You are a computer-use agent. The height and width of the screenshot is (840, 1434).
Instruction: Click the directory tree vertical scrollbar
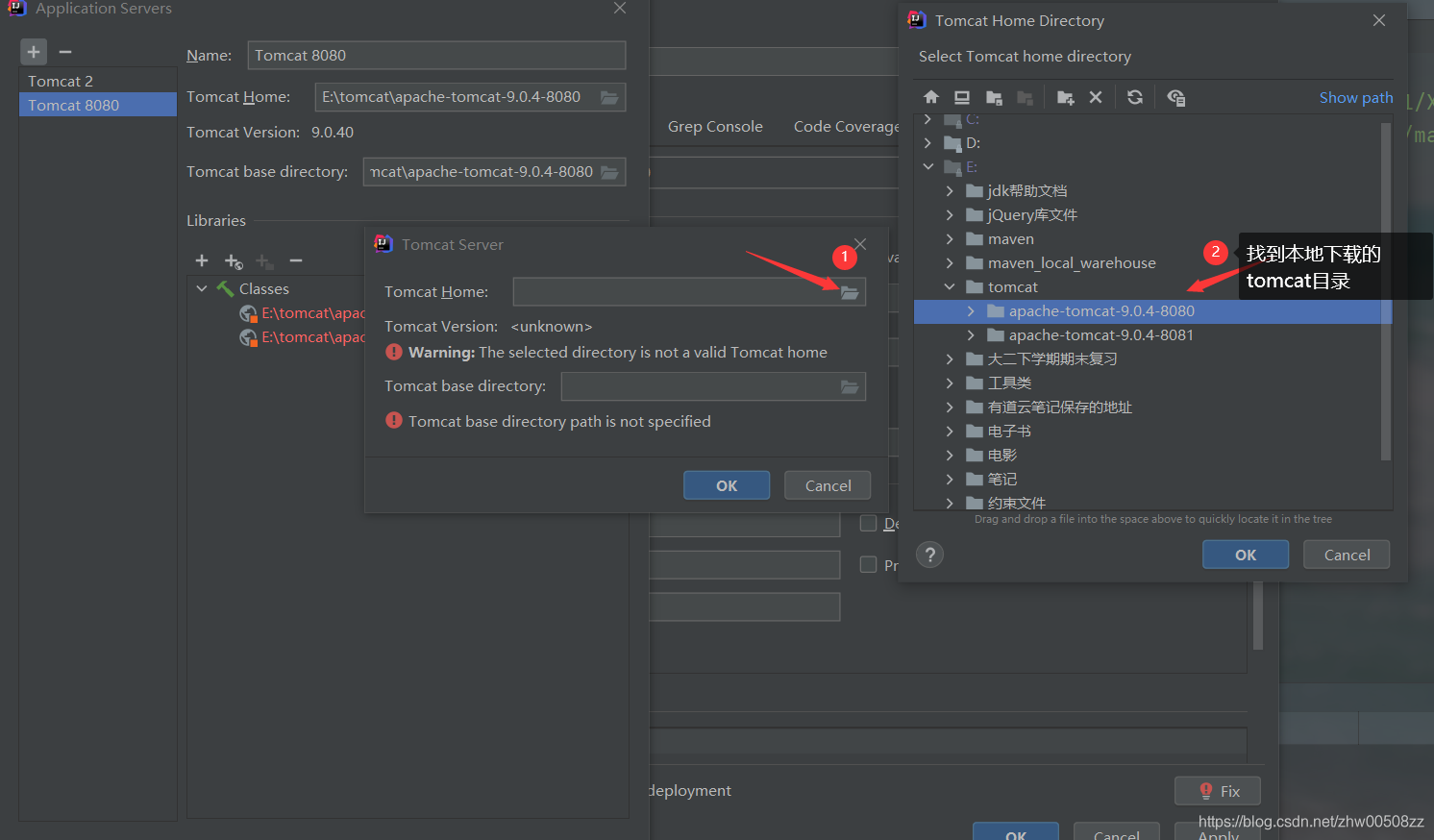pos(1386,291)
